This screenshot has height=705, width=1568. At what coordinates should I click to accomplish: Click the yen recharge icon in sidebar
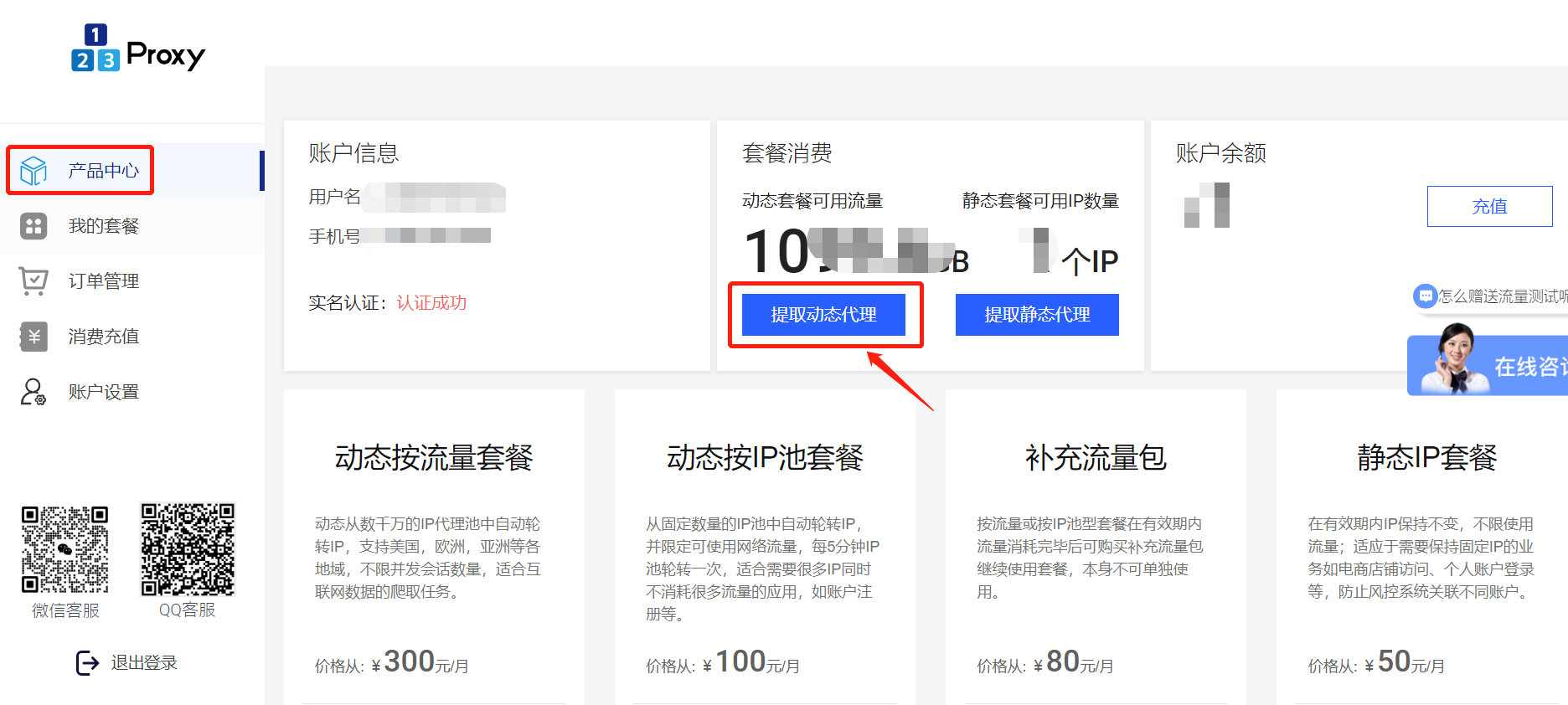[34, 337]
